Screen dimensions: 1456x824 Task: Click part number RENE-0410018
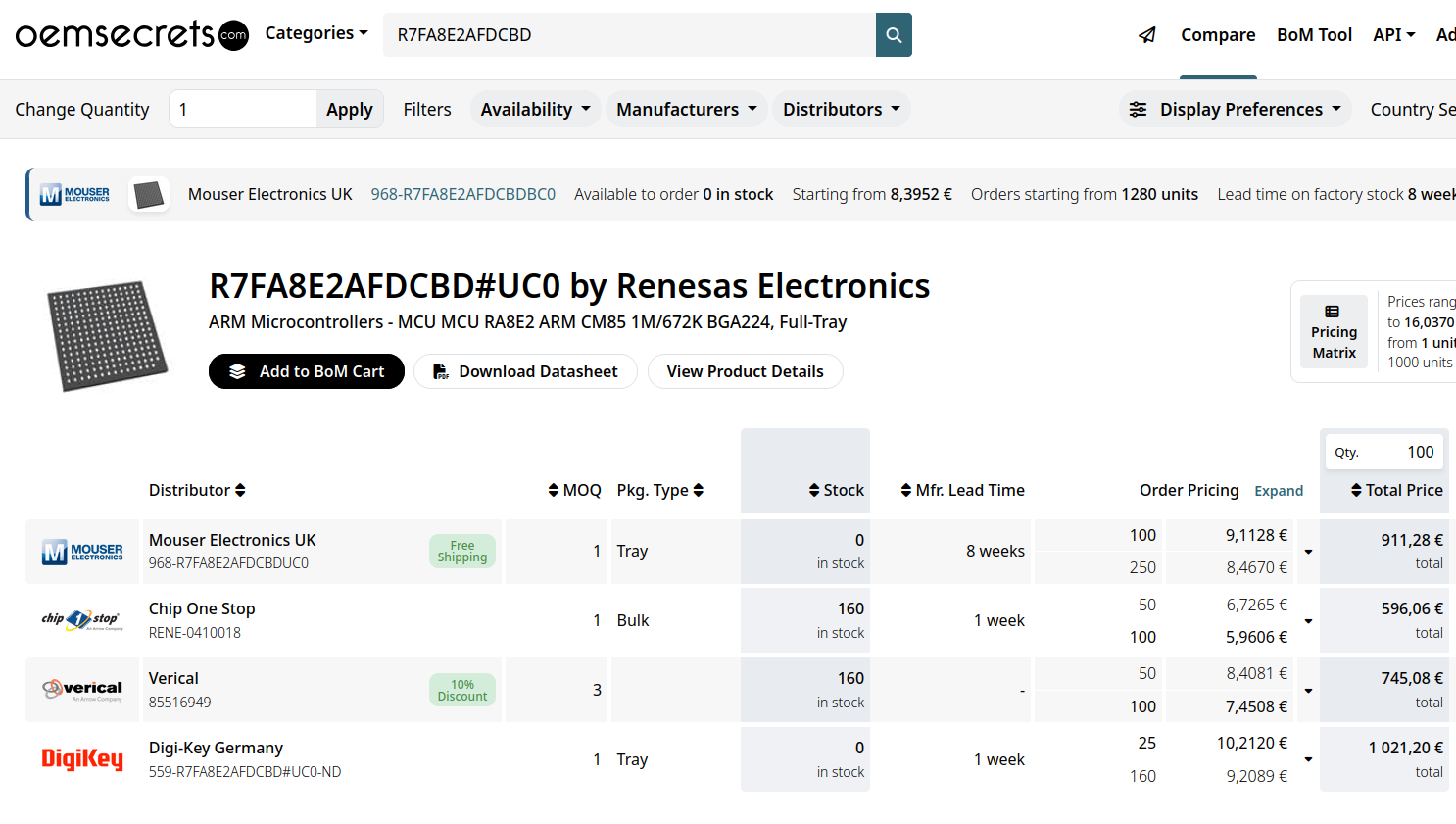[x=195, y=633]
